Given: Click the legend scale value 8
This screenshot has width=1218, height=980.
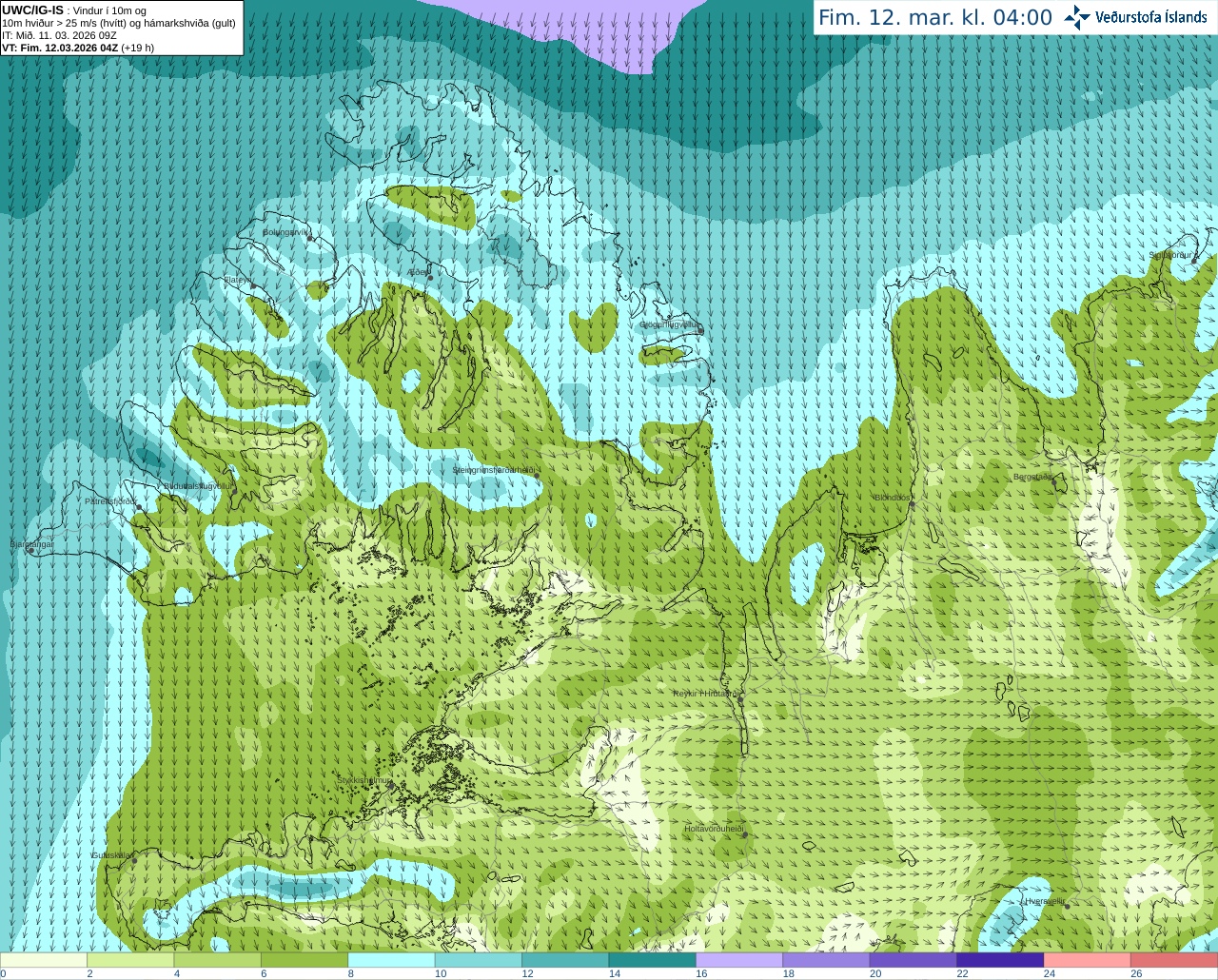Looking at the screenshot, I should pyautogui.click(x=351, y=974).
